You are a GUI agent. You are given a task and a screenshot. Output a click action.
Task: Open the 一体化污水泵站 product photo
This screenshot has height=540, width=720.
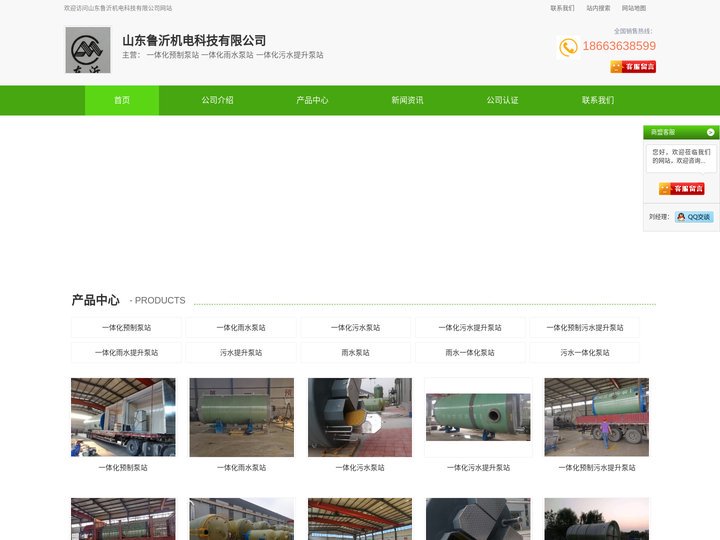pyautogui.click(x=360, y=417)
